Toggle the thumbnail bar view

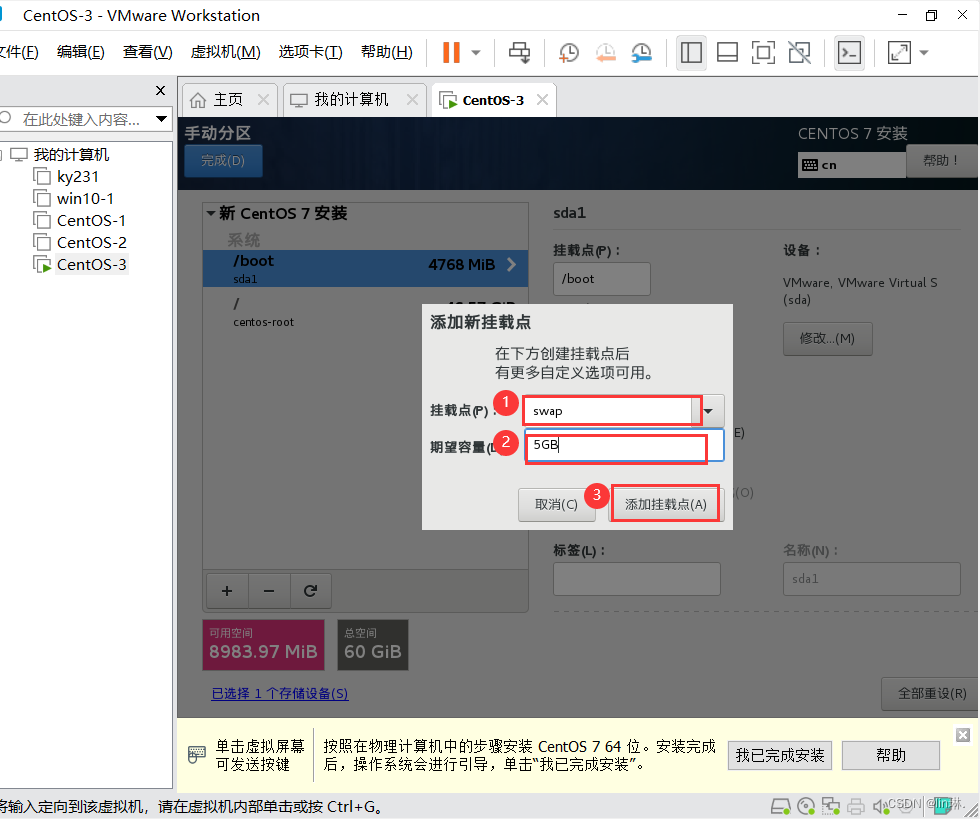728,53
